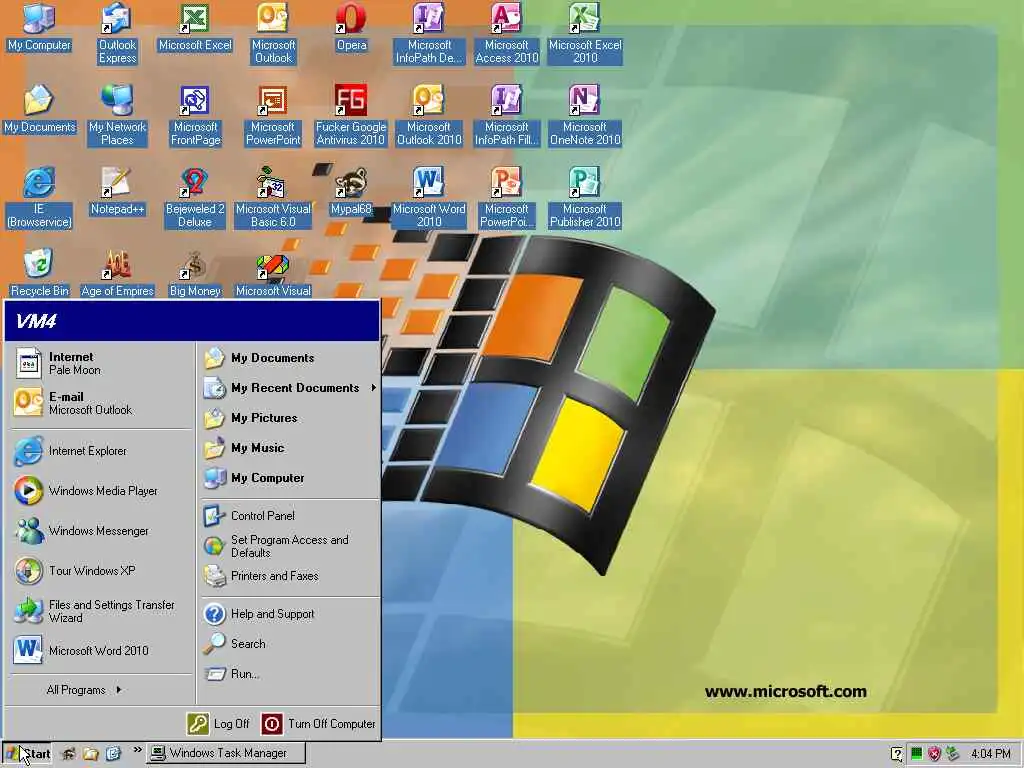Select the Microsoft FrontPage desktop icon

tap(195, 116)
